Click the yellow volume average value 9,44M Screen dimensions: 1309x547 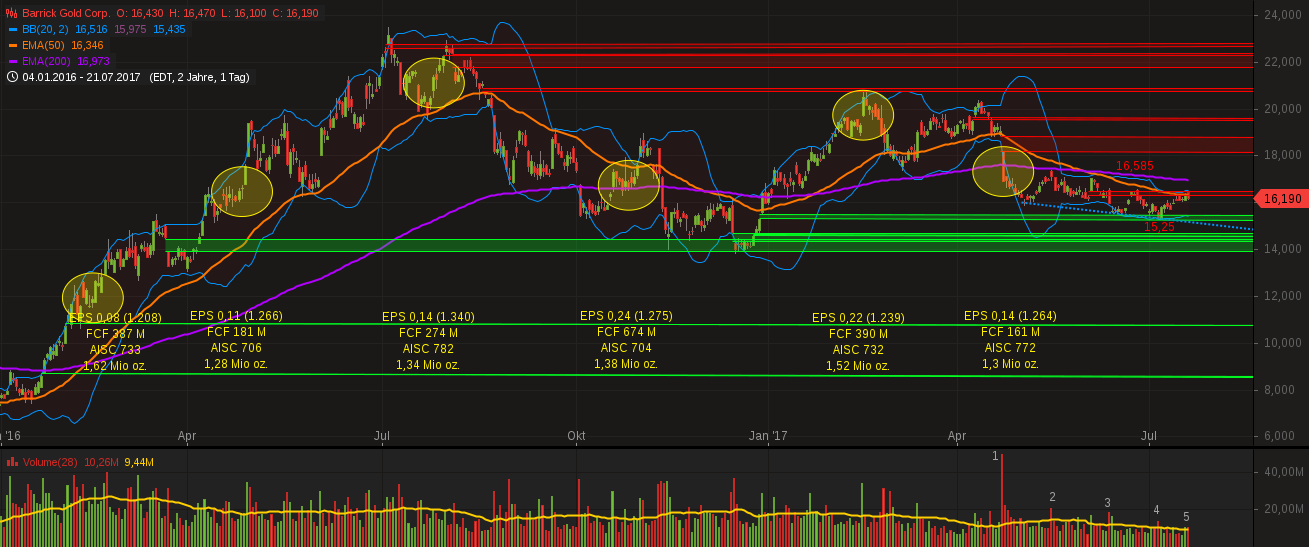[x=139, y=462]
